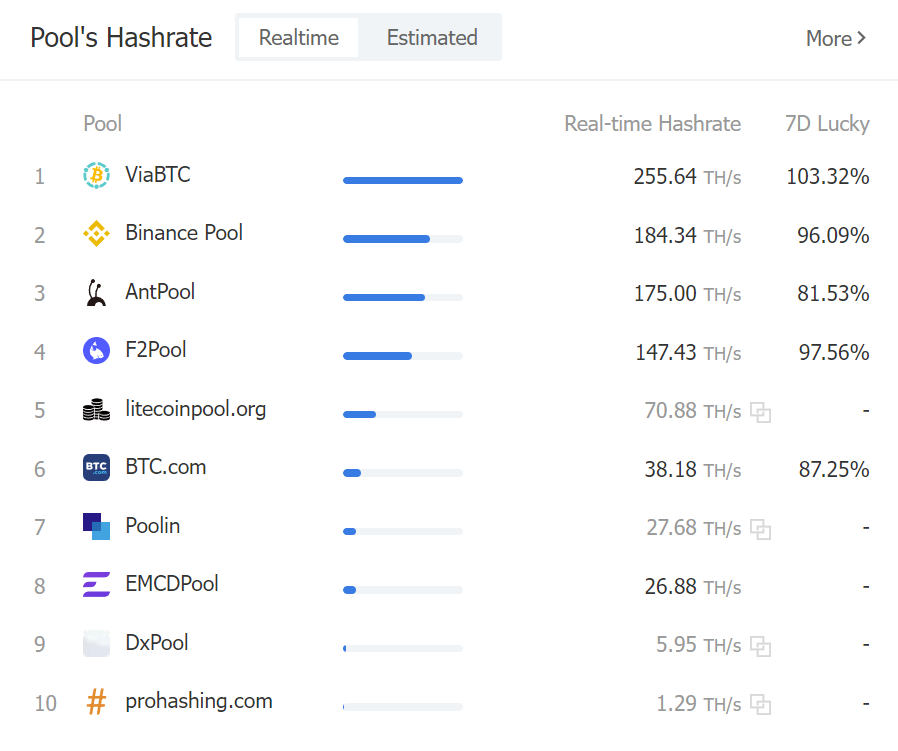
Task: Click the AntPool hashrate progress bar
Action: 403,297
